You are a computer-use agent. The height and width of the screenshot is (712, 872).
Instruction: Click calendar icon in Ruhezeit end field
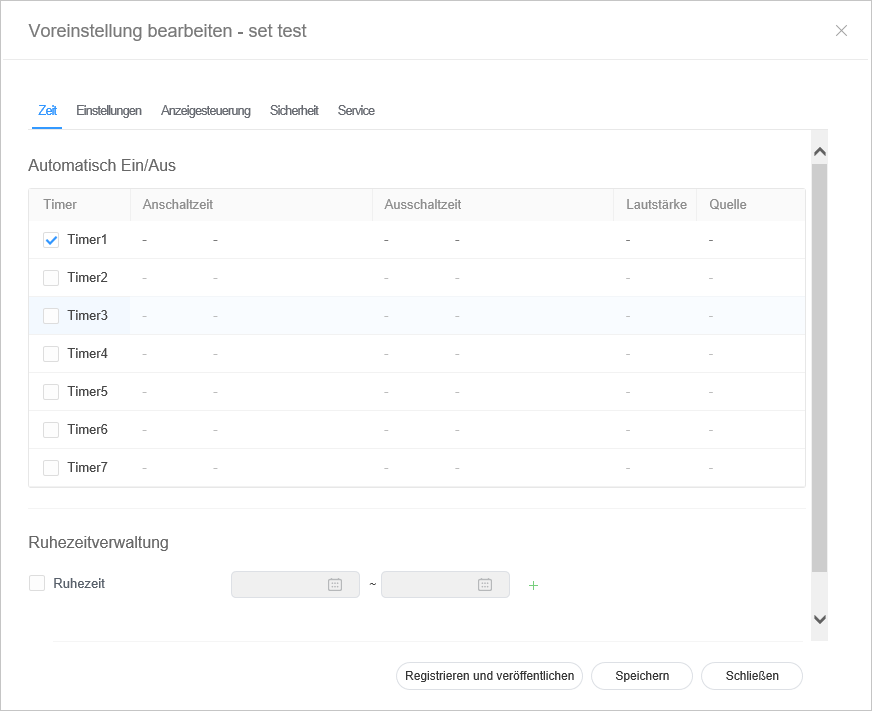coord(485,585)
